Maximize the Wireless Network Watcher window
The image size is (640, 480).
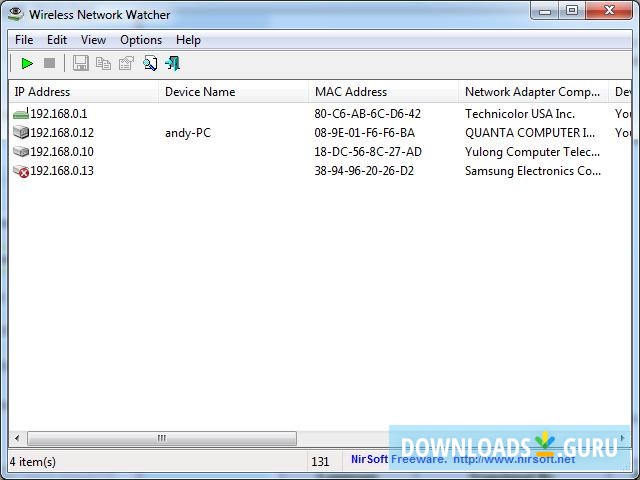pyautogui.click(x=572, y=11)
